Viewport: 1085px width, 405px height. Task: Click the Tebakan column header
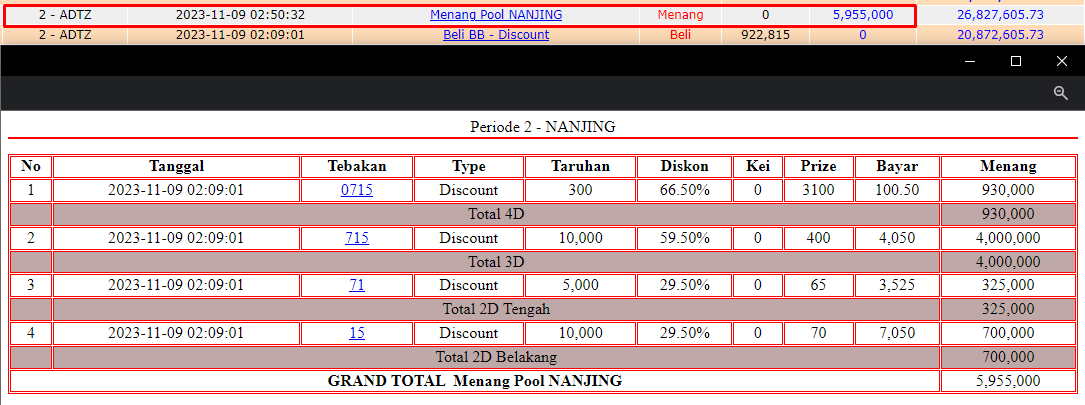pyautogui.click(x=357, y=166)
